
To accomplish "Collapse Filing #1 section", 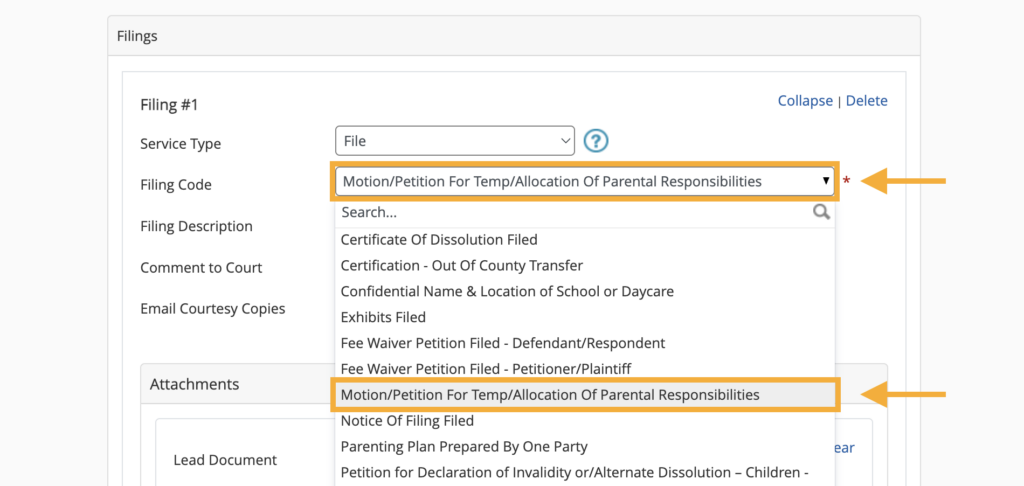I will (x=805, y=101).
